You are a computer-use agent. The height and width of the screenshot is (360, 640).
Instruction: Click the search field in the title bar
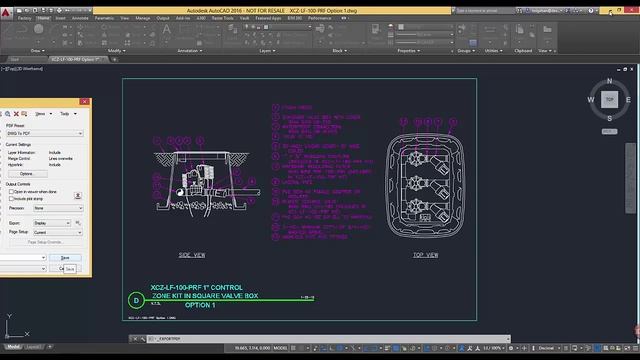[x=484, y=11]
